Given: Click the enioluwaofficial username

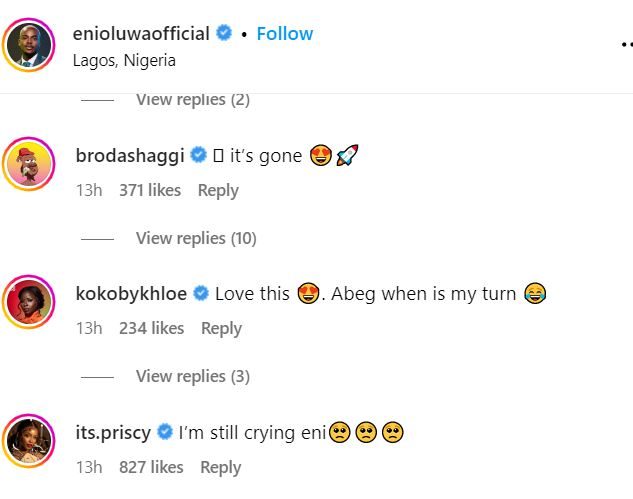Looking at the screenshot, I should click(141, 33).
